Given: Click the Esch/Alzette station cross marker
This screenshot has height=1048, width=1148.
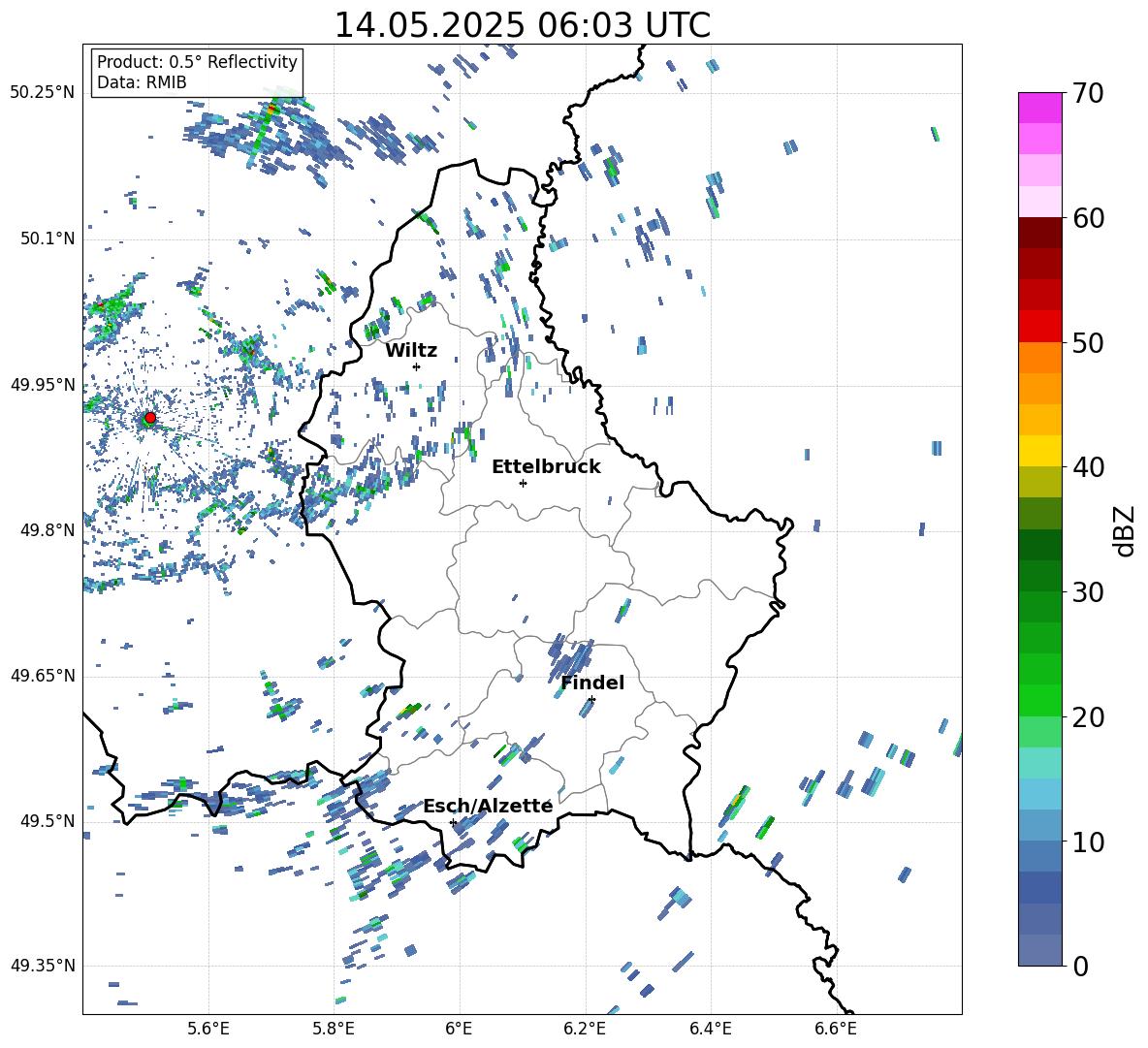Looking at the screenshot, I should pos(453,822).
